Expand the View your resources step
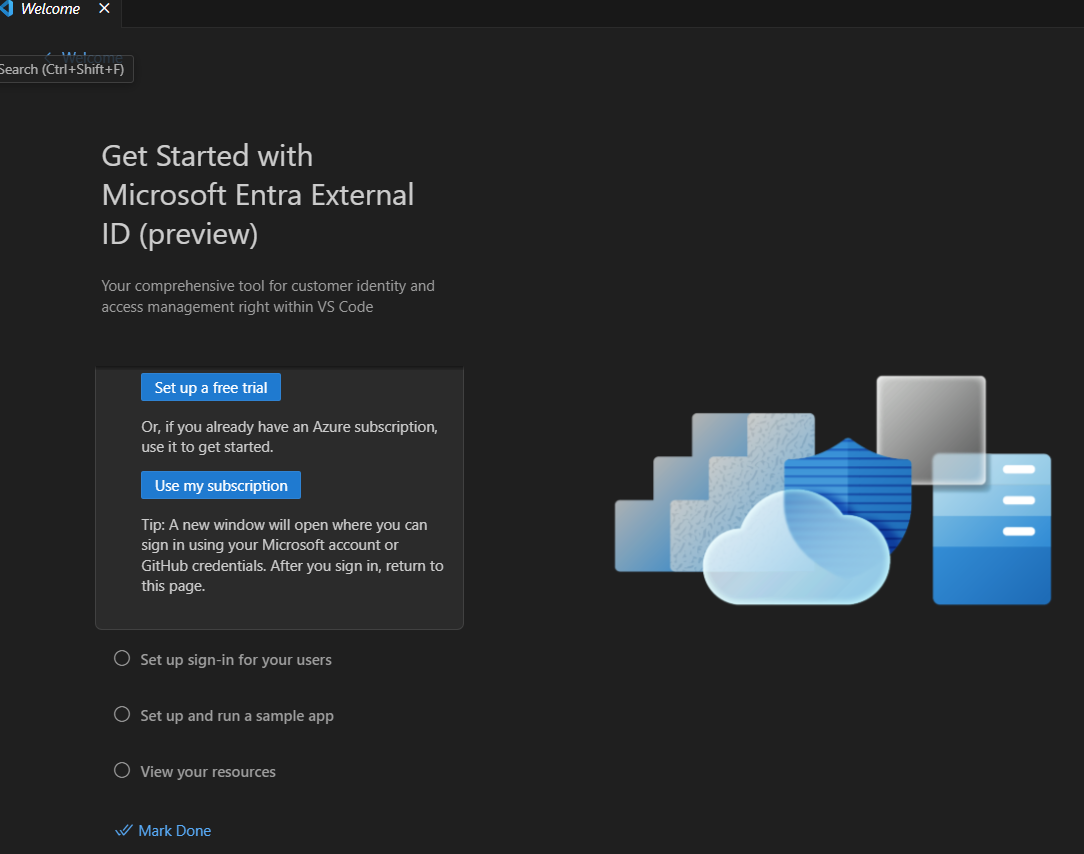This screenshot has width=1084, height=854. (208, 771)
